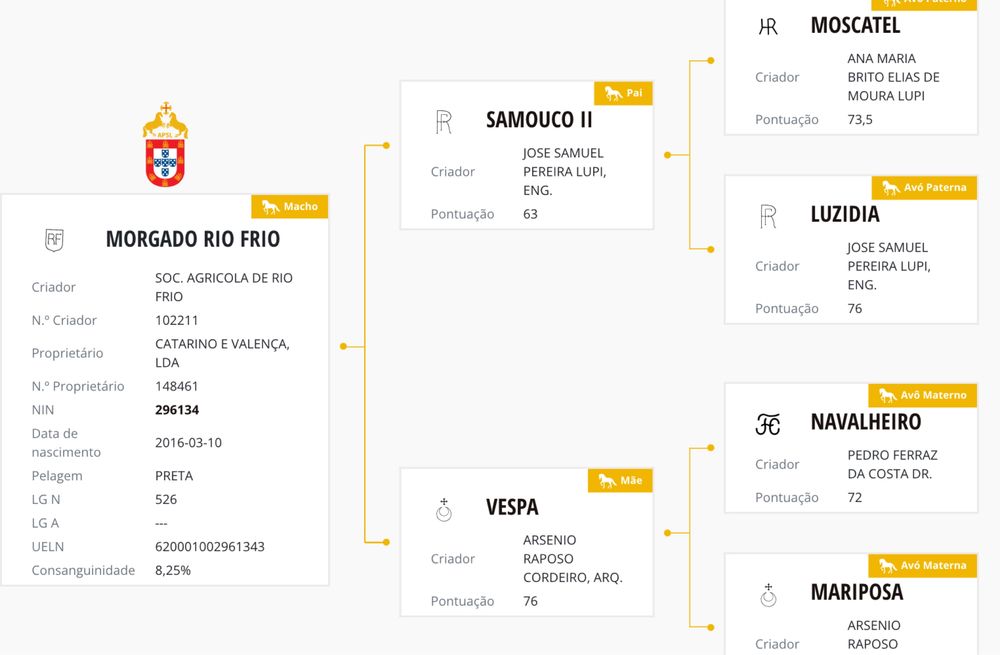
Task: Click the yellow Macho horse badge
Action: pyautogui.click(x=289, y=207)
